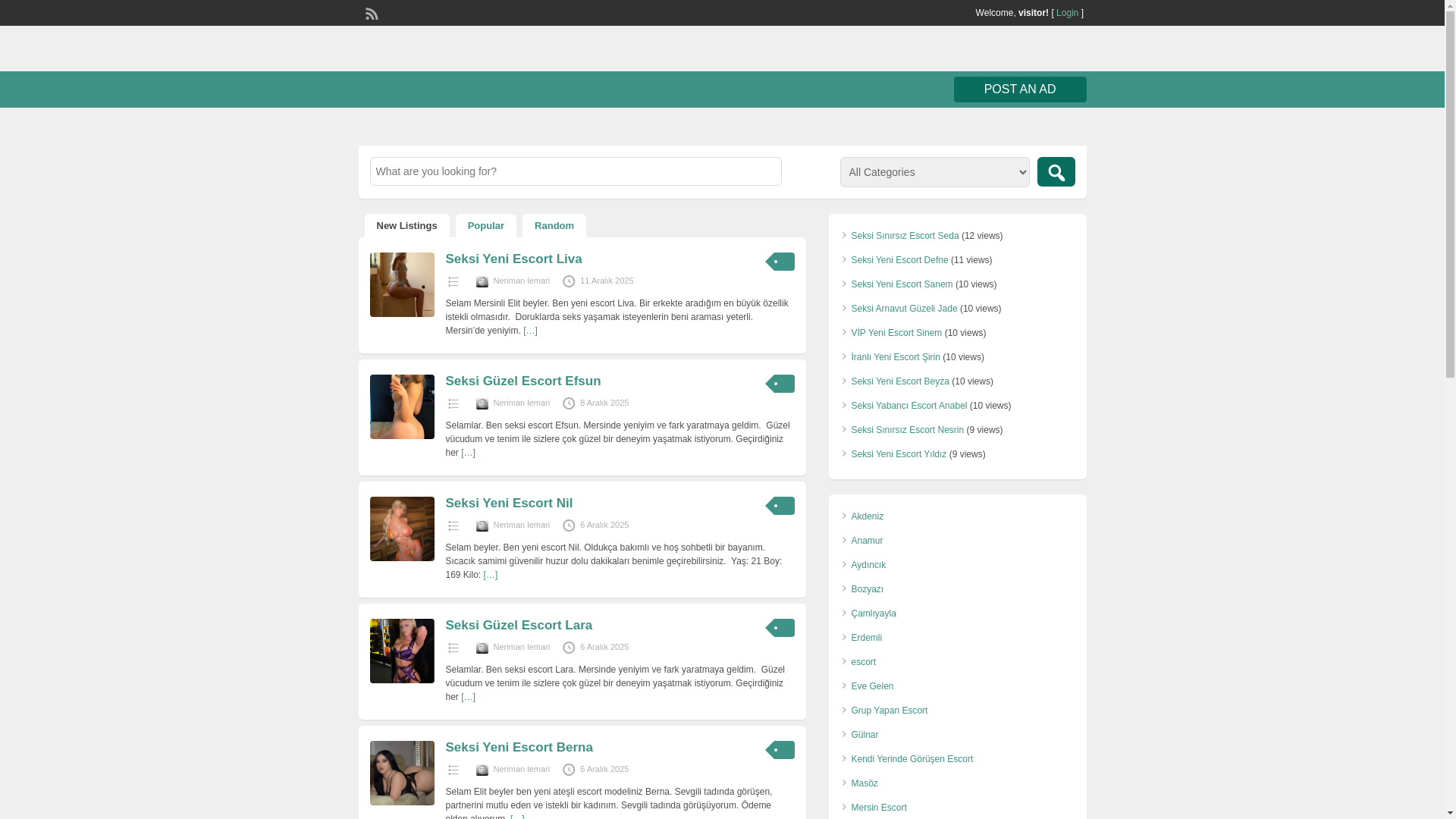Click the Berna listing thumbnail
The image size is (1456, 819).
402,773
